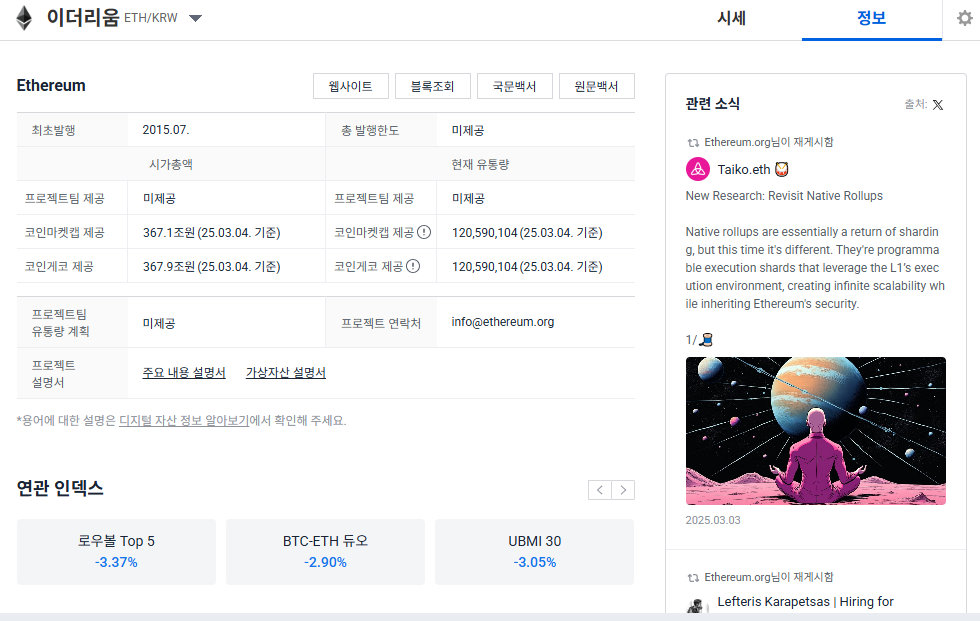
Task: Click the X (Twitter) source icon
Action: coord(938,105)
